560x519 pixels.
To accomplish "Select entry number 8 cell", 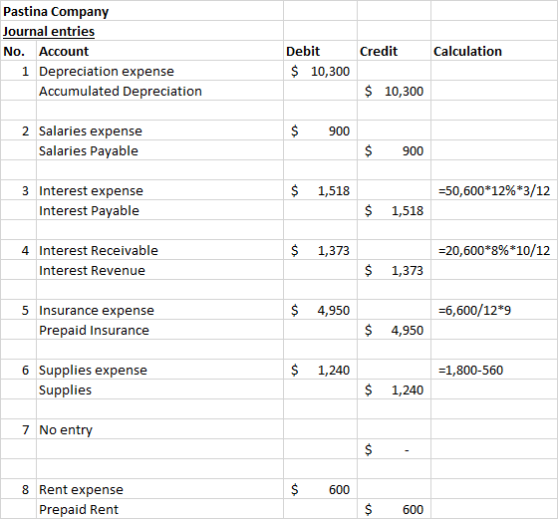I will click(x=18, y=489).
